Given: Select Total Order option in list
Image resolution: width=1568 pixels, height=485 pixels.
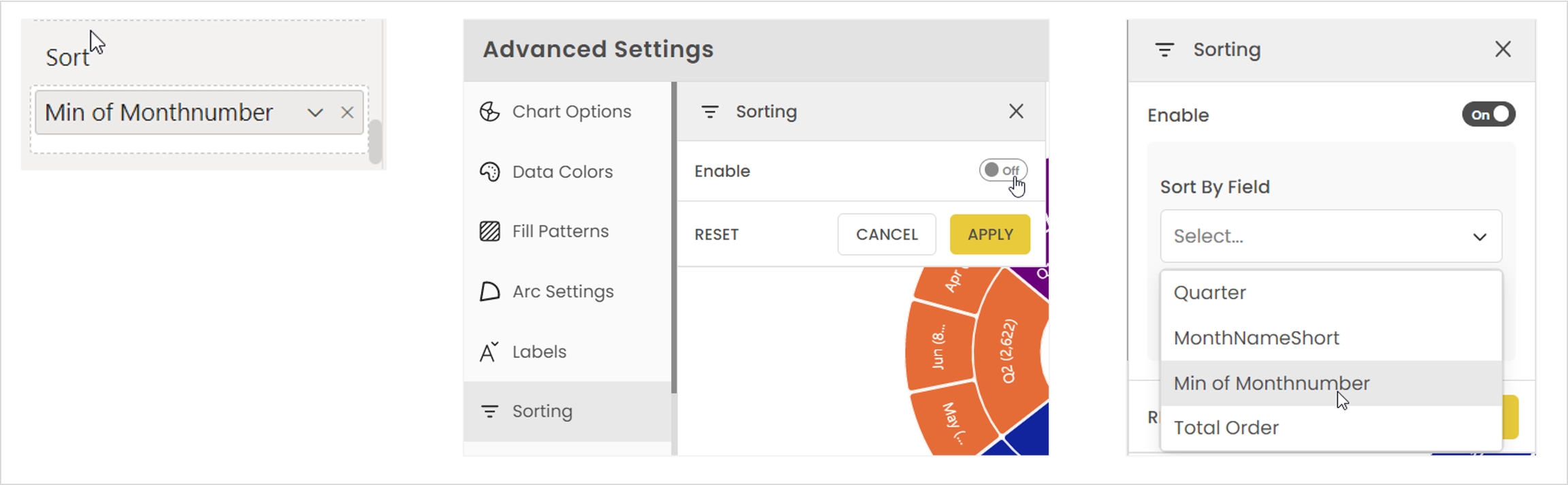Looking at the screenshot, I should [x=1226, y=428].
